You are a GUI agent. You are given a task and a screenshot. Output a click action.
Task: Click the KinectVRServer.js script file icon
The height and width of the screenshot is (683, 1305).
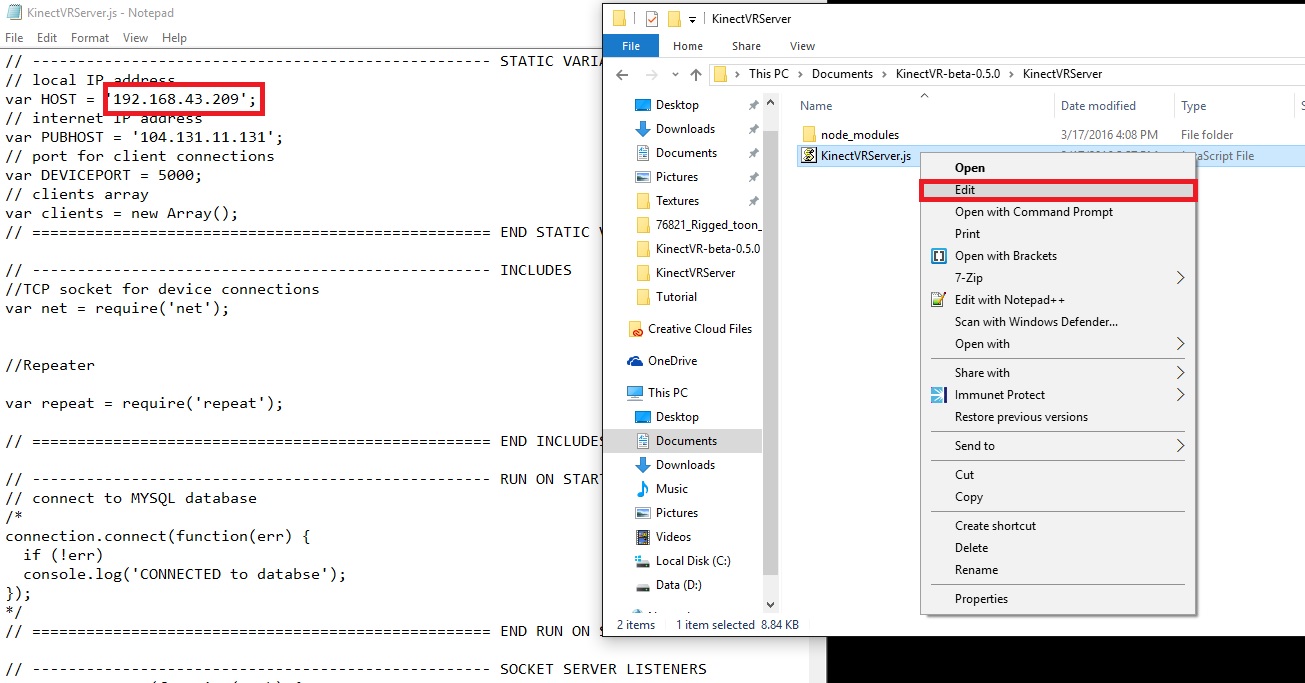pyautogui.click(x=809, y=156)
